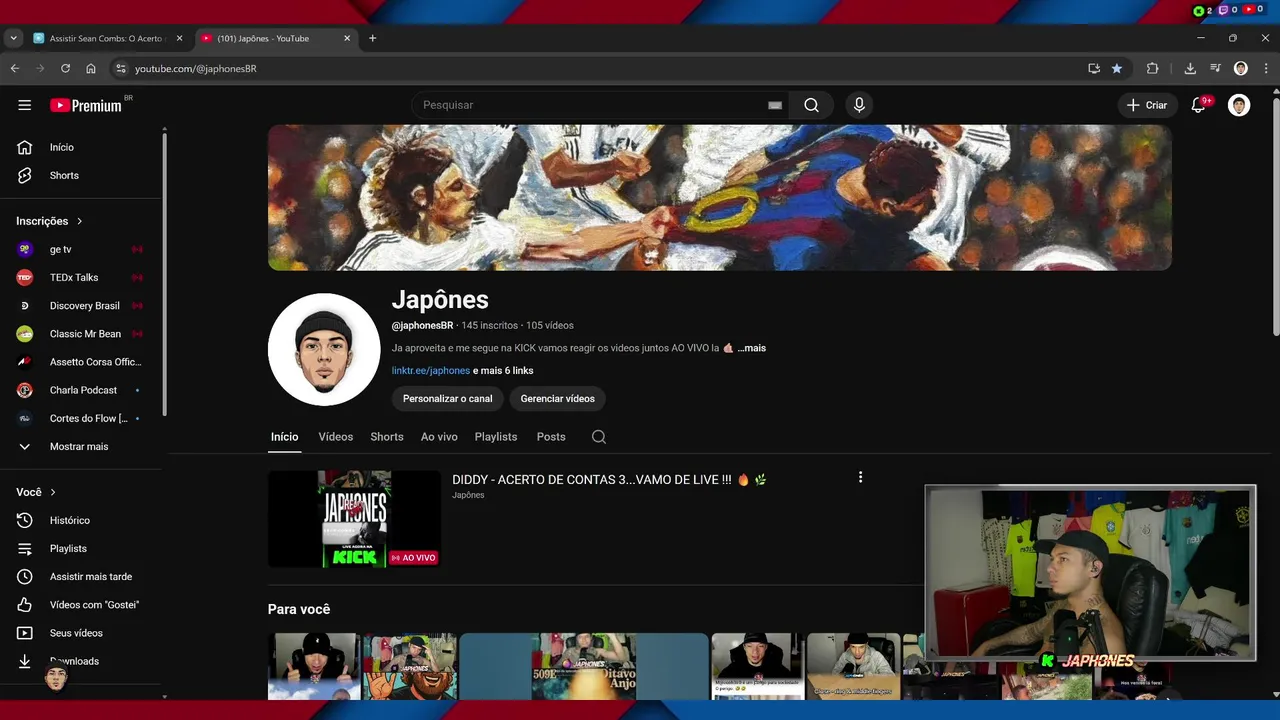Select the Posts channel tab
This screenshot has height=720, width=1280.
(551, 437)
